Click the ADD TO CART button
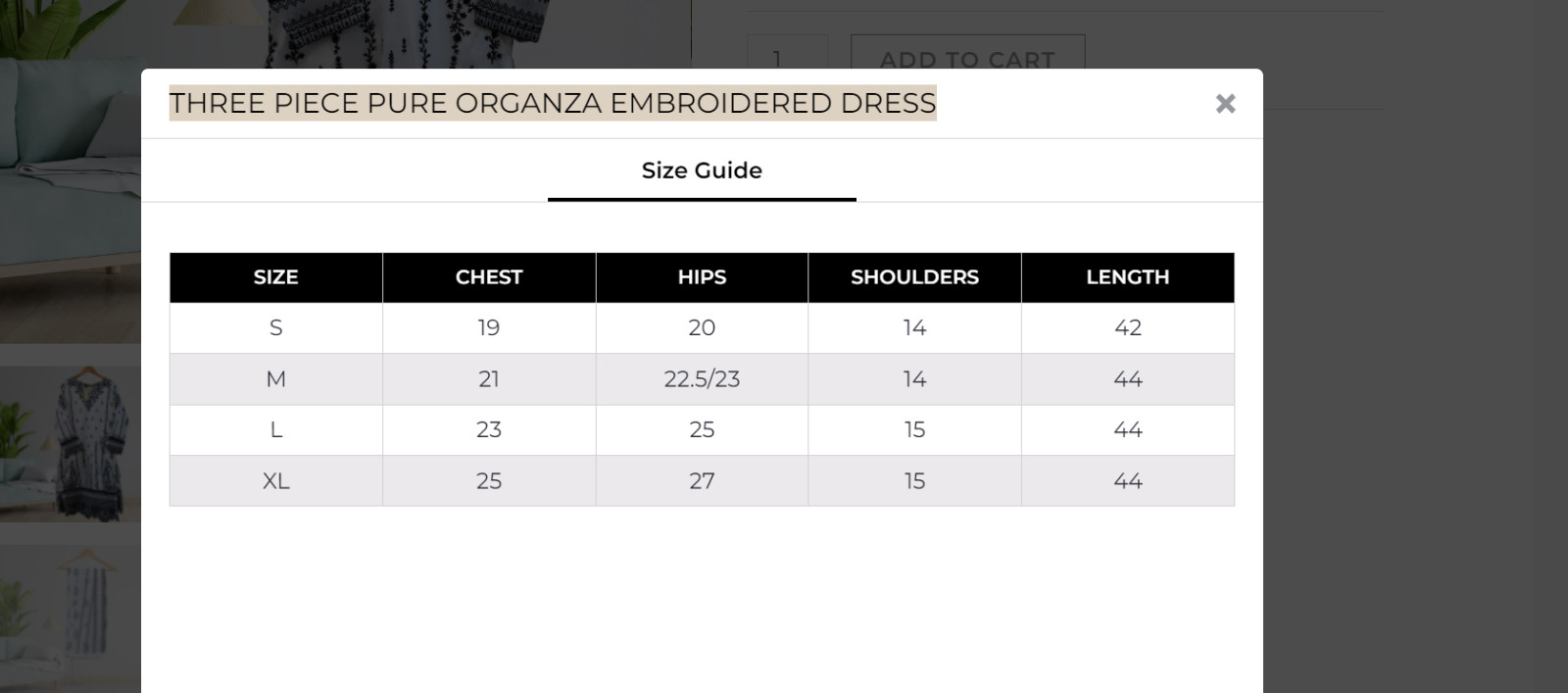Image resolution: width=1568 pixels, height=693 pixels. tap(967, 55)
